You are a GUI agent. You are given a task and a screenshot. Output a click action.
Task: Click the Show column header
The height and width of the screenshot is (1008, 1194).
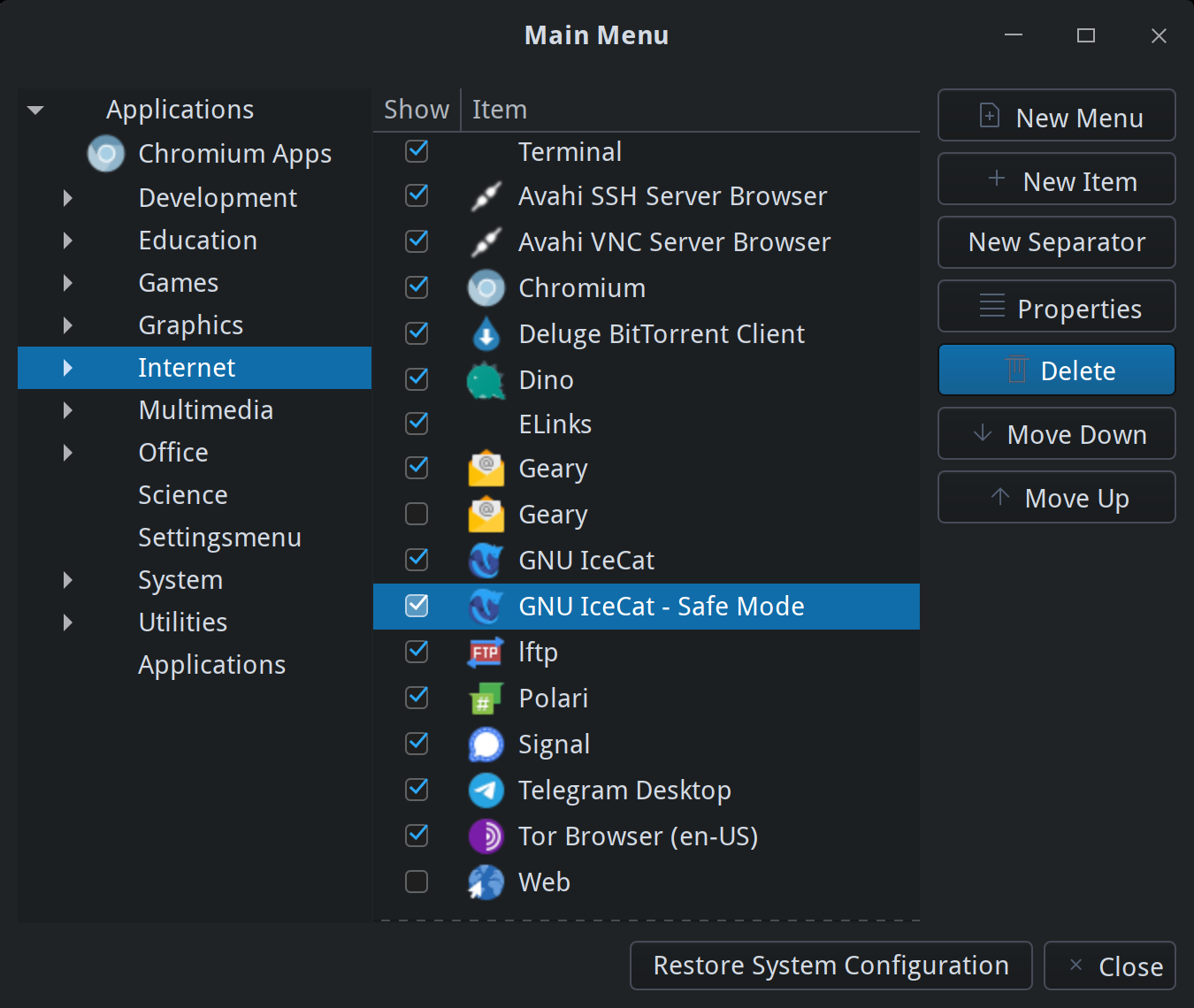point(417,110)
